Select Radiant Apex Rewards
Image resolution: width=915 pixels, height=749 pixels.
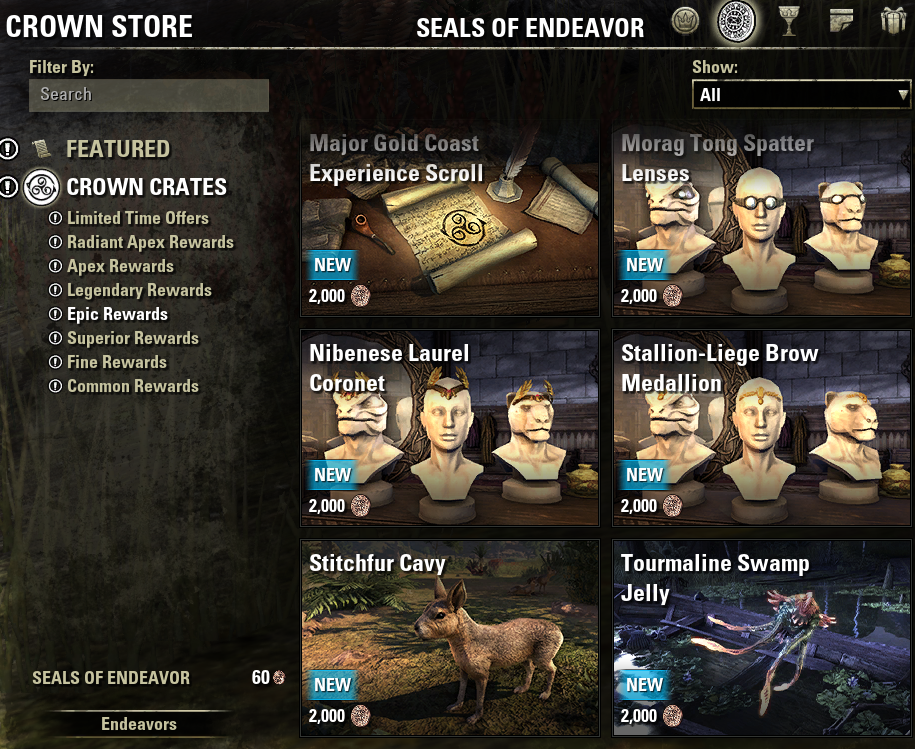tap(150, 242)
